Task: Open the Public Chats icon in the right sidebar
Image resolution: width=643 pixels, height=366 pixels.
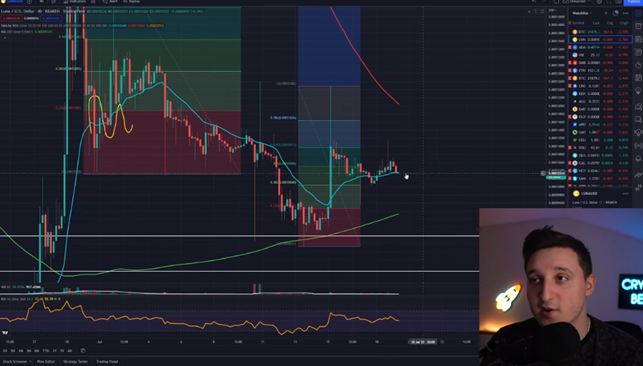Action: point(638,107)
